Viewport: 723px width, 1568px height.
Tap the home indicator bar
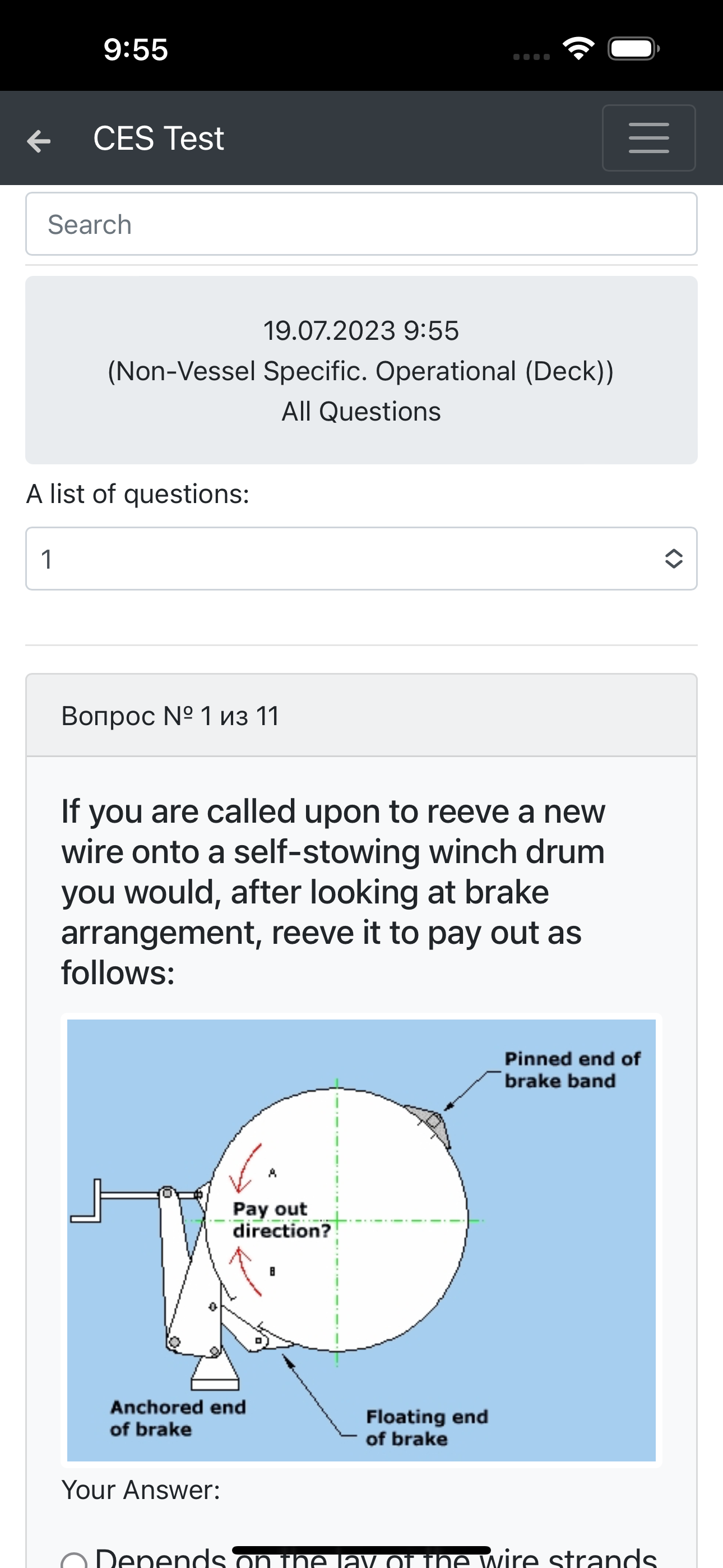click(x=361, y=1549)
